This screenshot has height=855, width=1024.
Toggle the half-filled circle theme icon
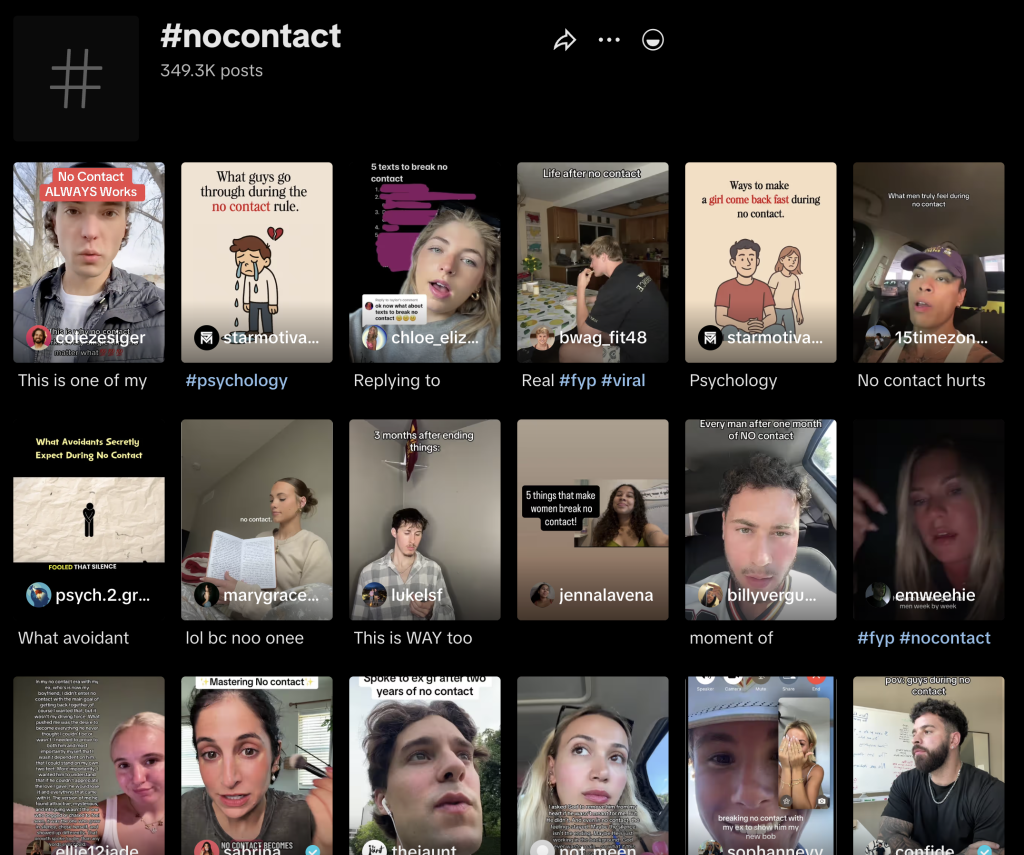[653, 40]
